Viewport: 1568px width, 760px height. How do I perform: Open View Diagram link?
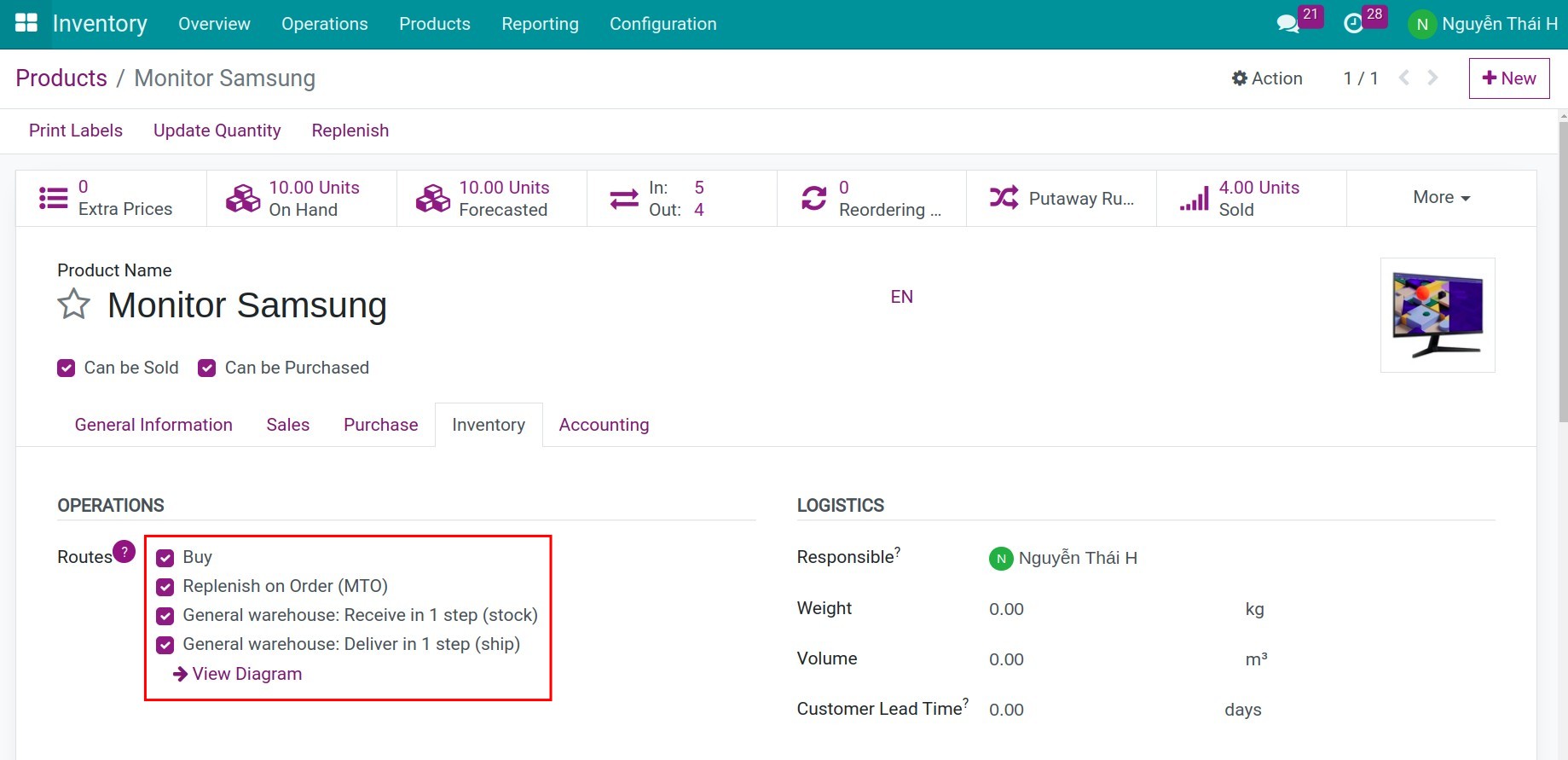point(238,674)
